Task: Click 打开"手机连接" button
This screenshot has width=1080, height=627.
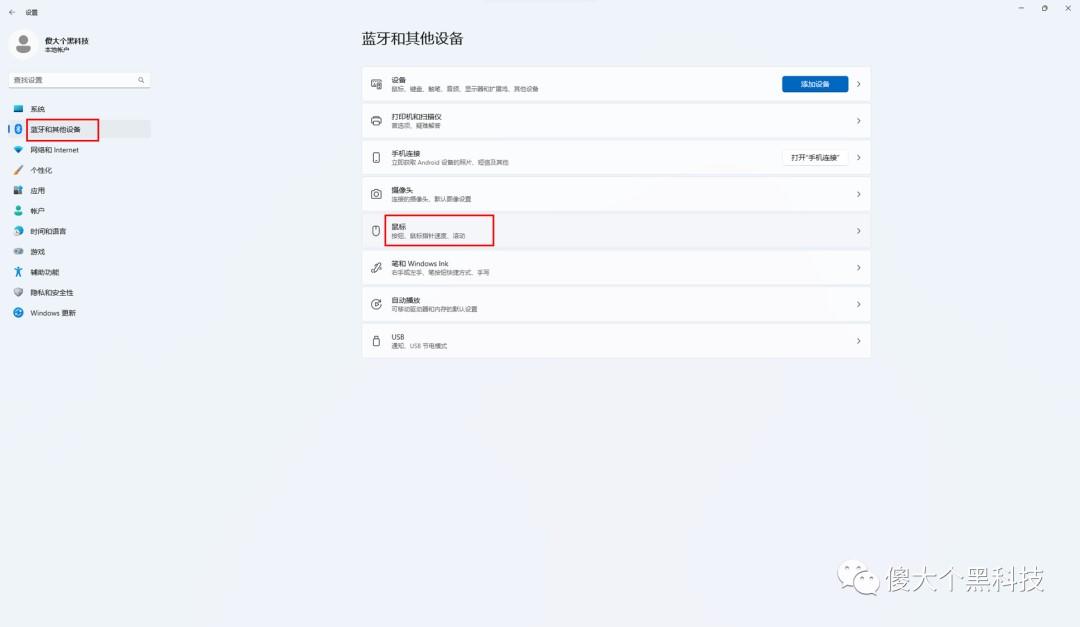Action: [815, 158]
